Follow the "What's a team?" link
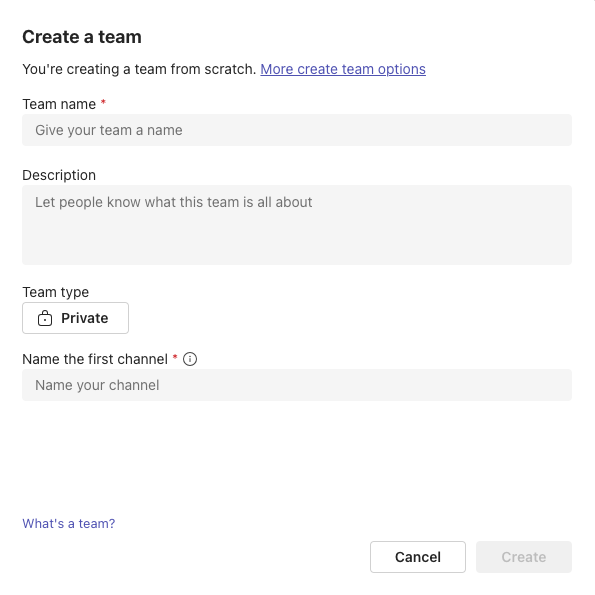Viewport: 595px width, 595px height. [69, 524]
